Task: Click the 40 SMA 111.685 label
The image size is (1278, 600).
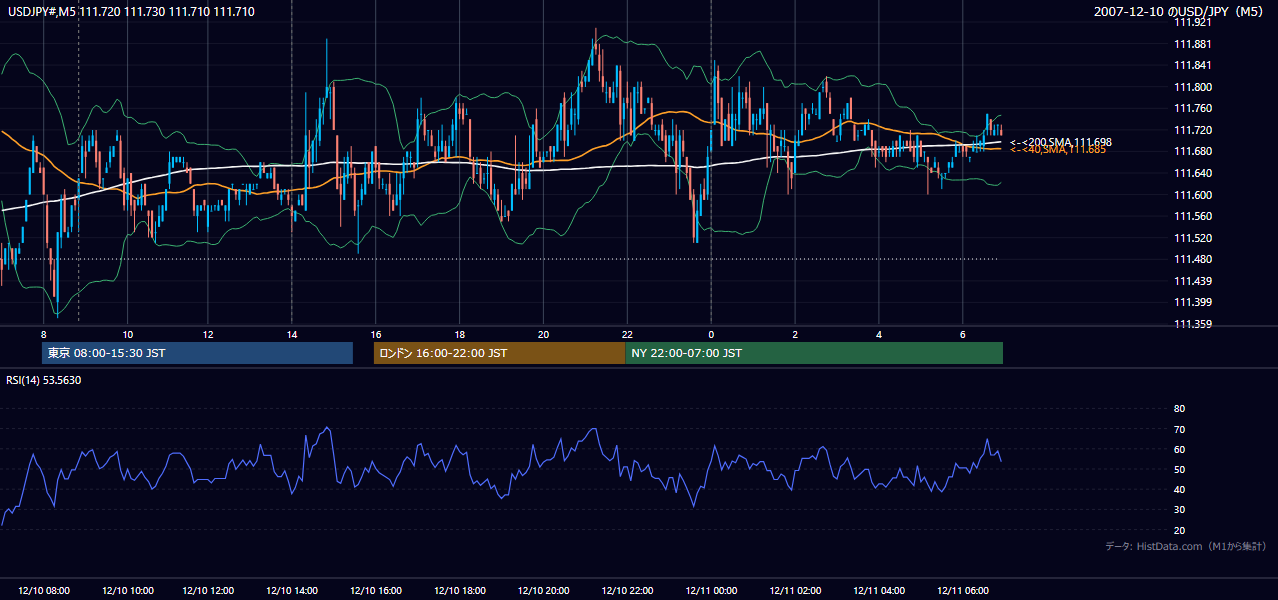Action: [x=1058, y=150]
